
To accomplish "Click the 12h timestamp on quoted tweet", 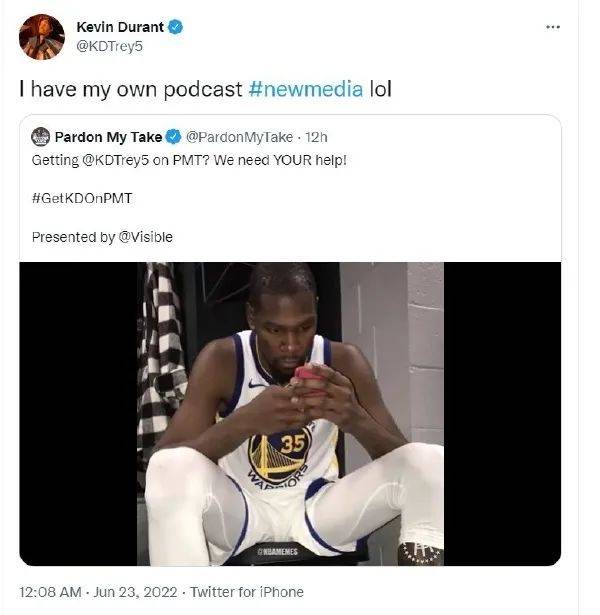I will (316, 137).
